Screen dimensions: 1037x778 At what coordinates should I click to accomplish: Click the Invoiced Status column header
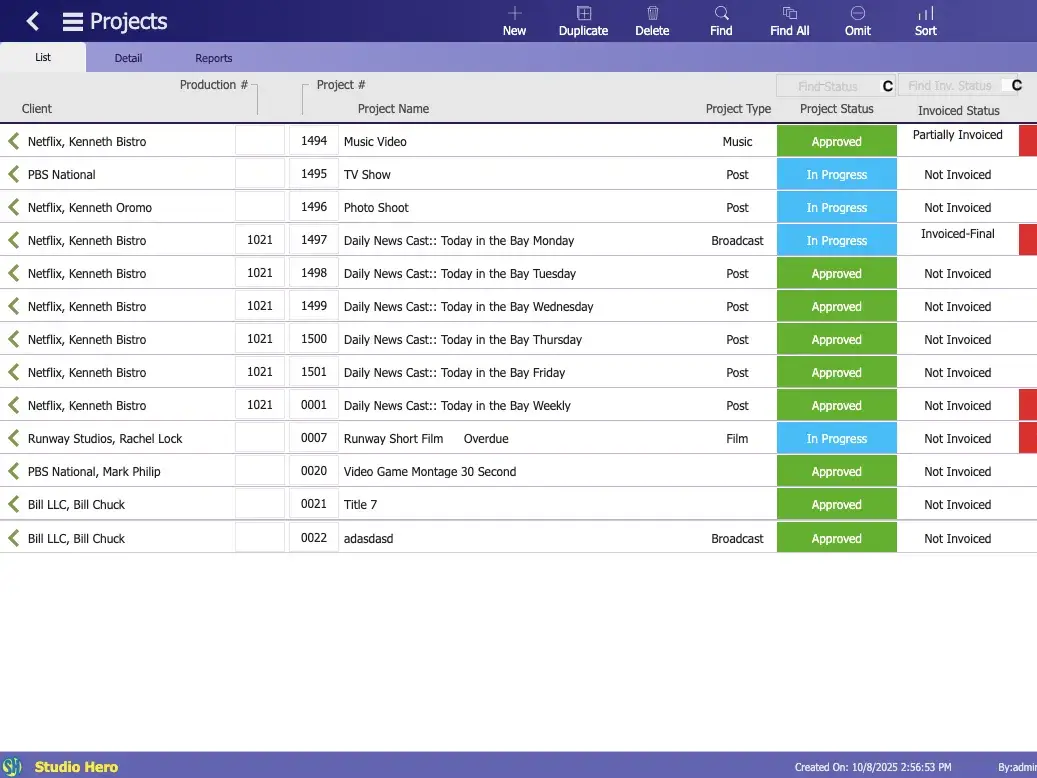[958, 110]
